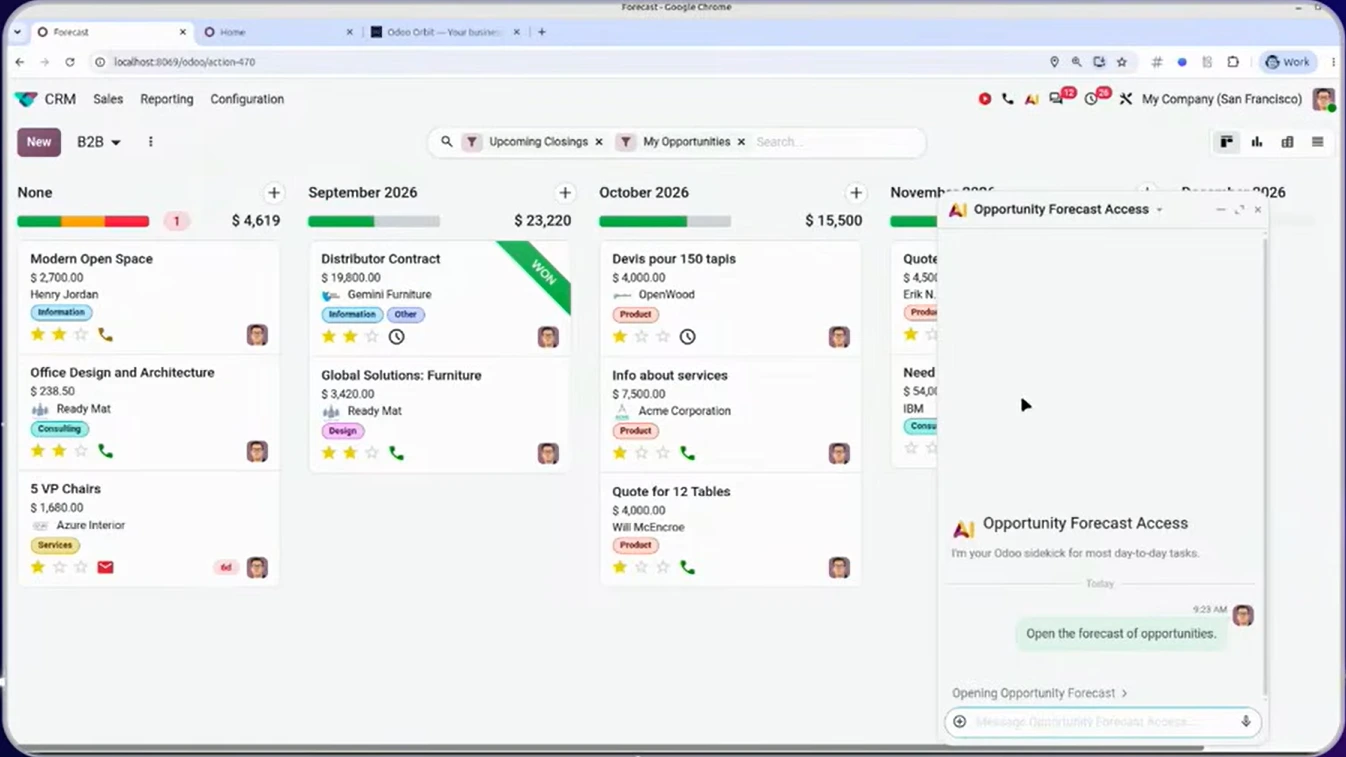The height and width of the screenshot is (757, 1346).
Task: Switch to the graph view icon
Action: 1257,142
